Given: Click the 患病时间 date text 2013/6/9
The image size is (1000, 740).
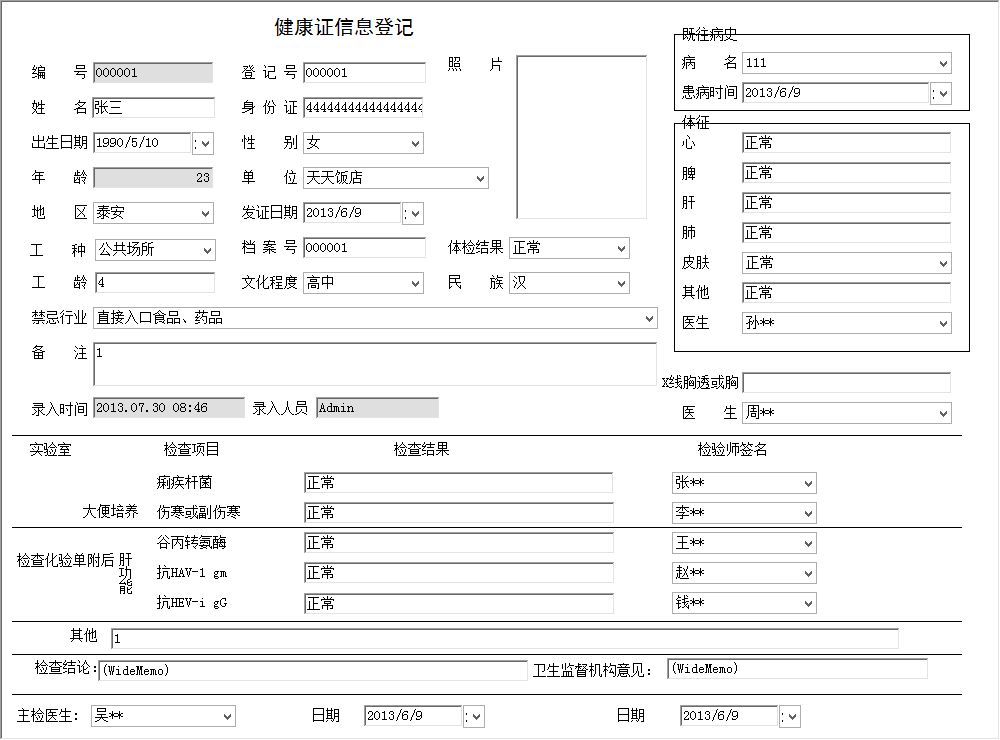Looking at the screenshot, I should [773, 92].
